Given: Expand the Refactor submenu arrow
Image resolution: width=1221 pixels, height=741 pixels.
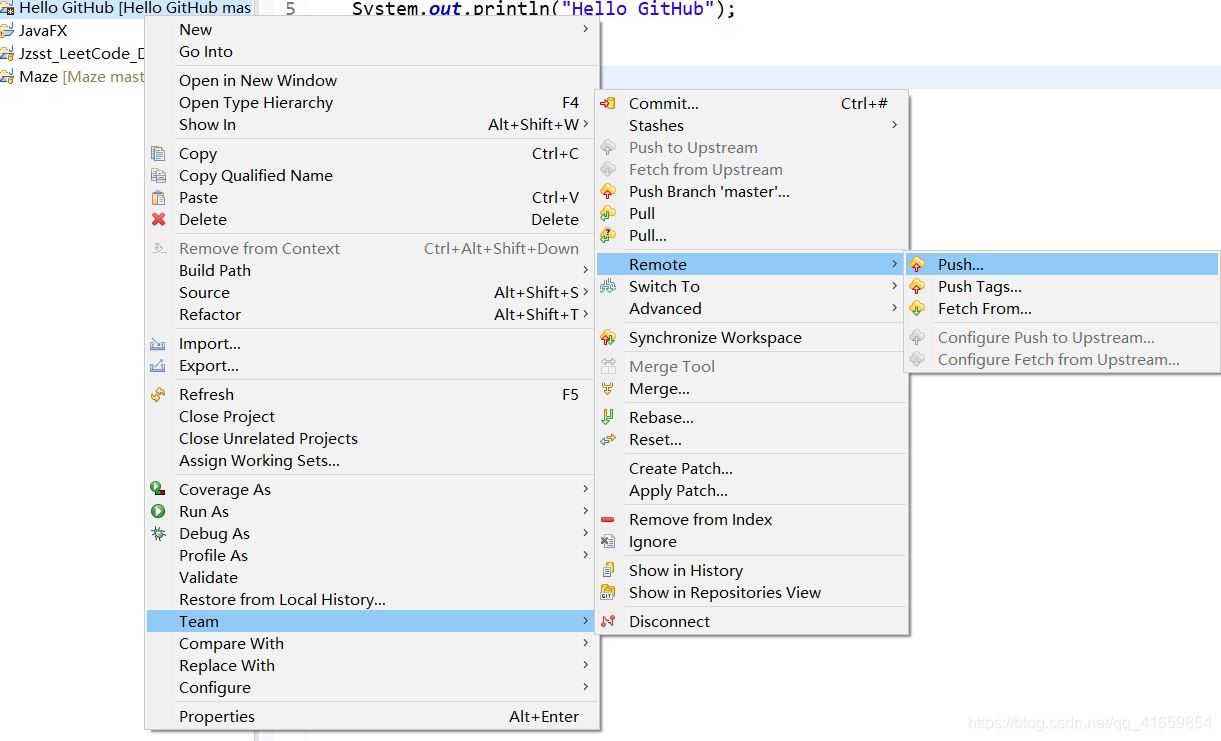Looking at the screenshot, I should [x=586, y=314].
